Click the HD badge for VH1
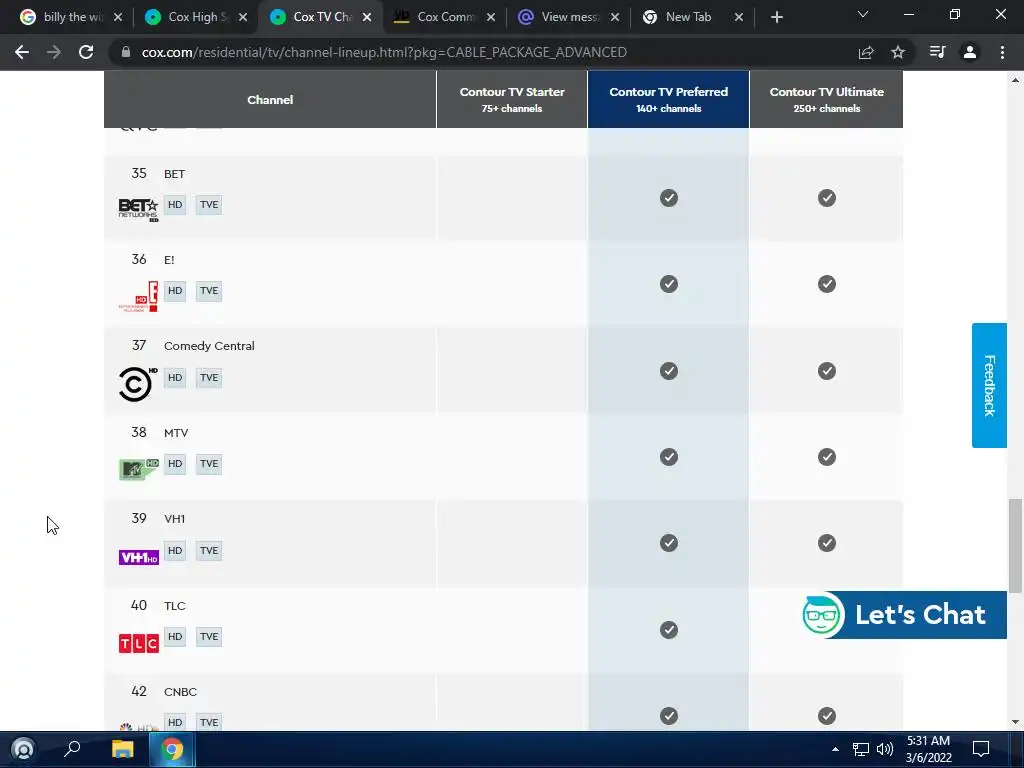 (x=175, y=551)
